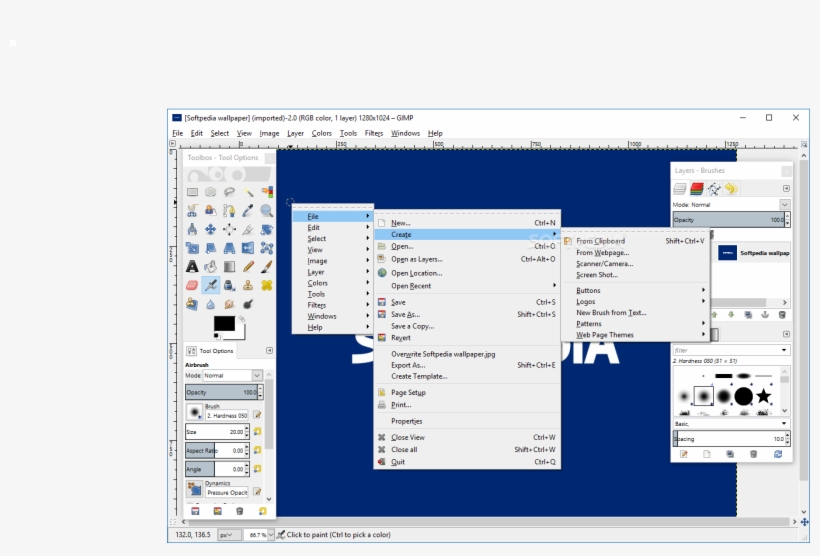820x556 pixels.
Task: Open the layer Mode dropdown
Action: click(784, 205)
